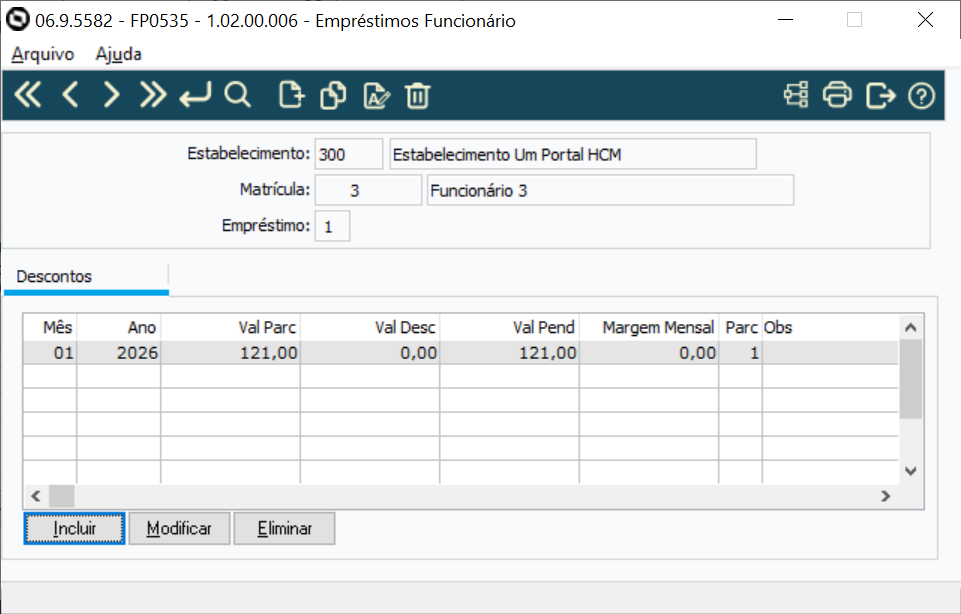Viewport: 961px width, 614px height.
Task: Go to the first record
Action: (x=28, y=95)
